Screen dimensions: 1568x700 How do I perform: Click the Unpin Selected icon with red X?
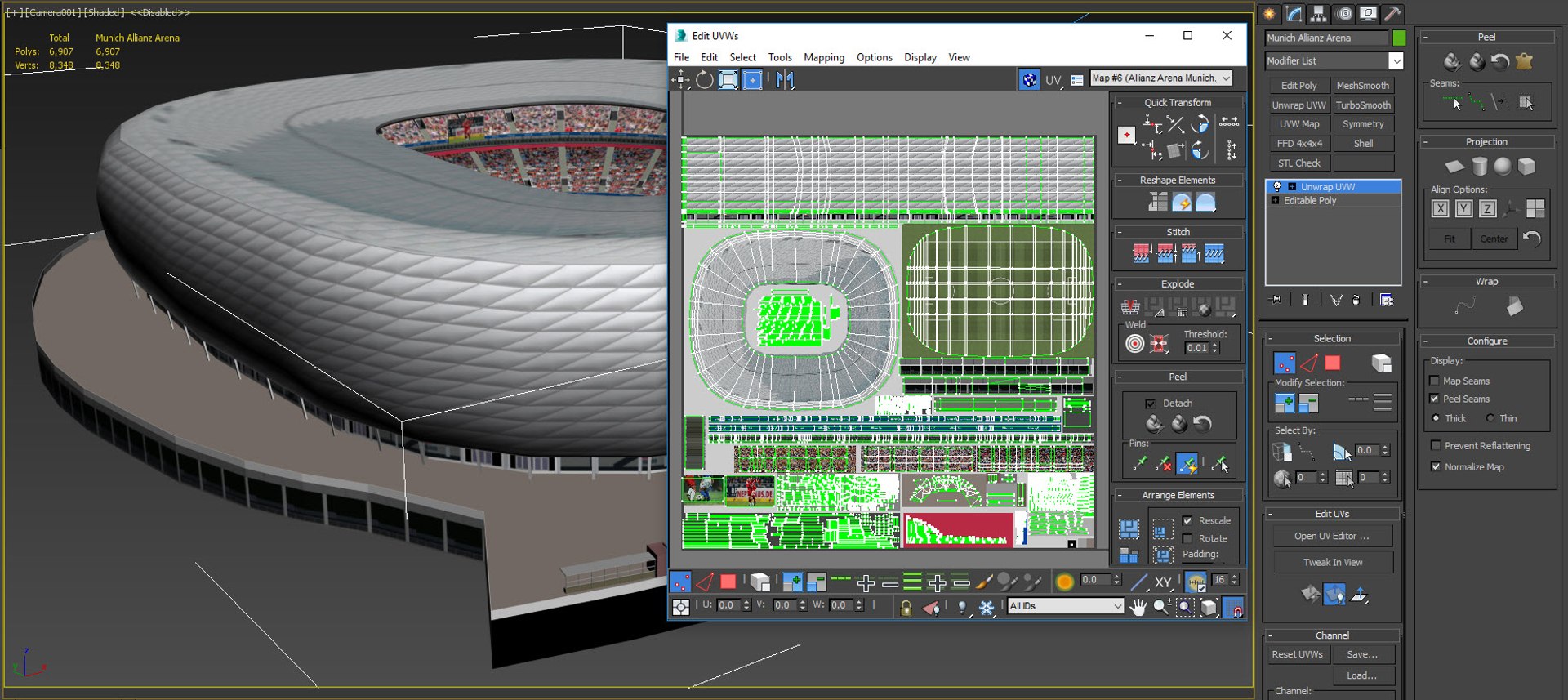(1164, 463)
